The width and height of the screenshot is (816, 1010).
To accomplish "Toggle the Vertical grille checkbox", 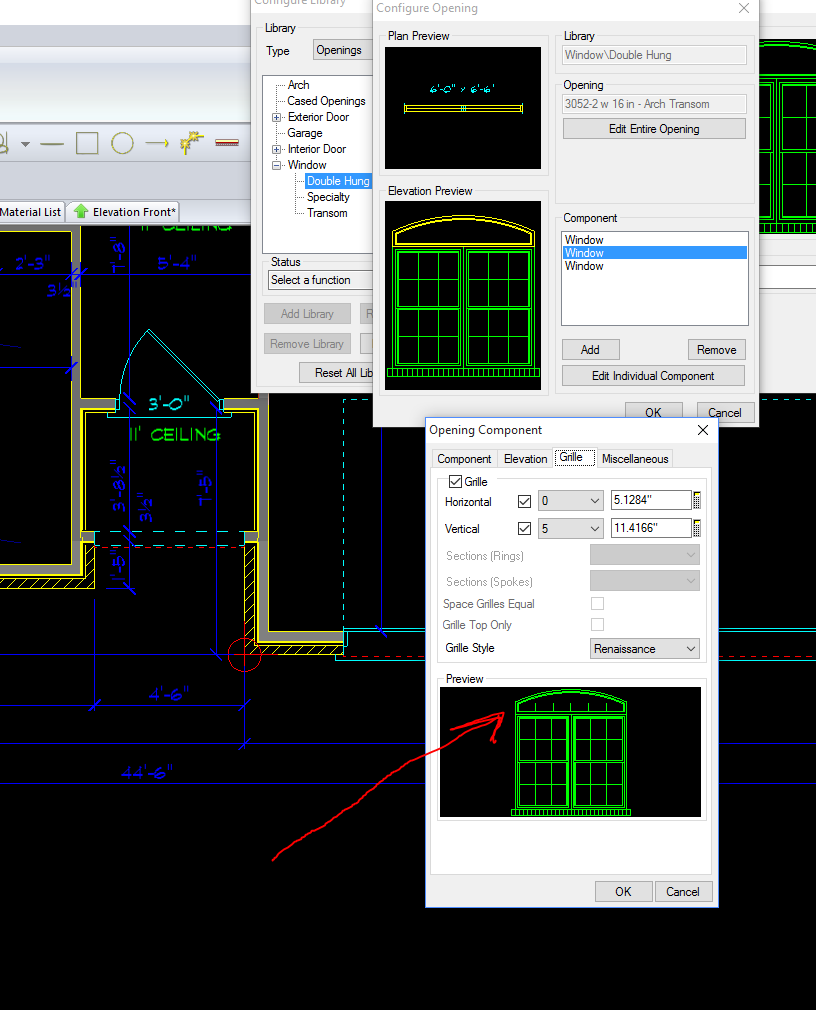I will [523, 528].
